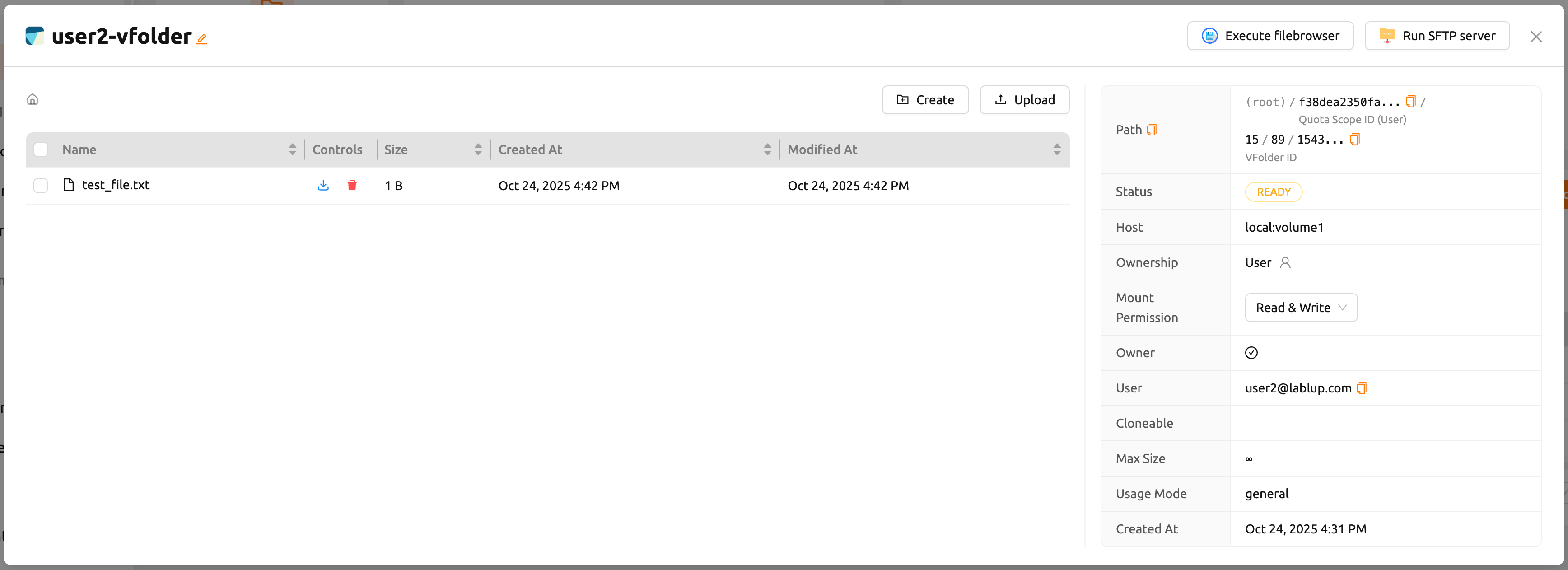Click the file icon next to test_file.txt
The height and width of the screenshot is (570, 1568).
point(69,185)
